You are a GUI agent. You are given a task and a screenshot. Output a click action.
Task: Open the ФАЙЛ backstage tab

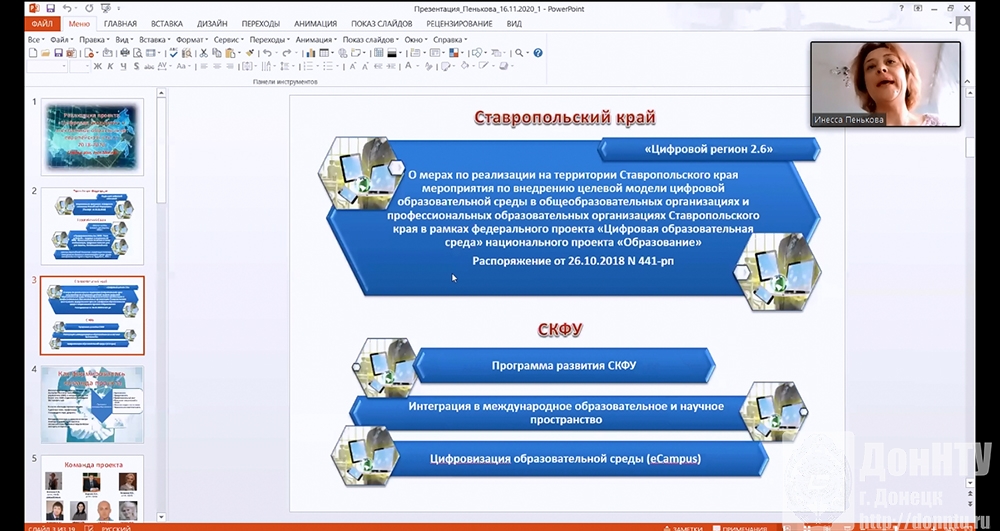pyautogui.click(x=42, y=24)
